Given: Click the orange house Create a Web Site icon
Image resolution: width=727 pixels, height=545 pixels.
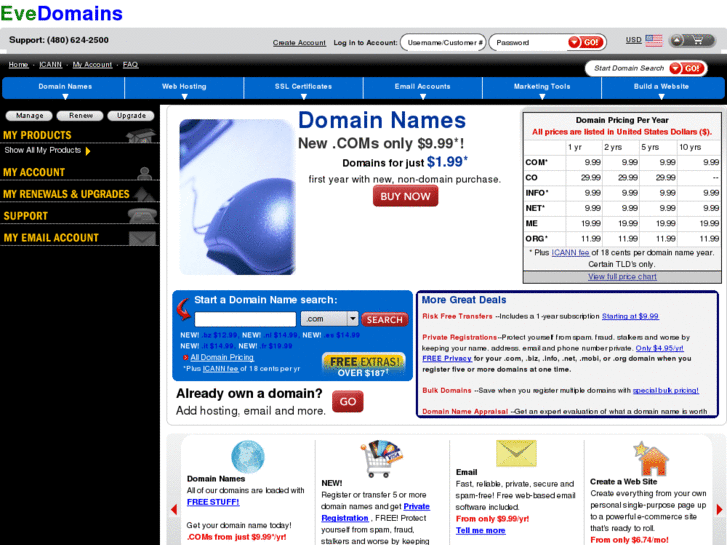Looking at the screenshot, I should (x=650, y=458).
